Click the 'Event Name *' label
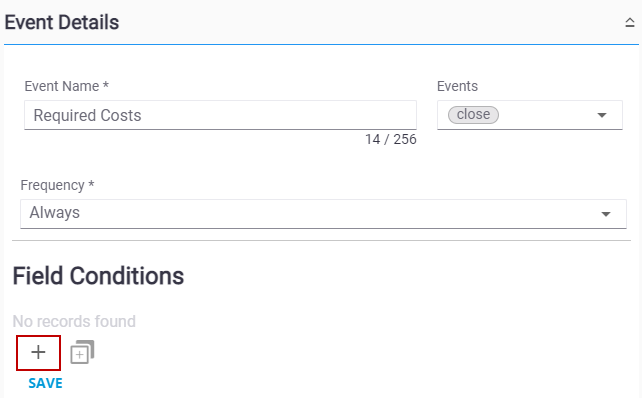 click(x=66, y=86)
